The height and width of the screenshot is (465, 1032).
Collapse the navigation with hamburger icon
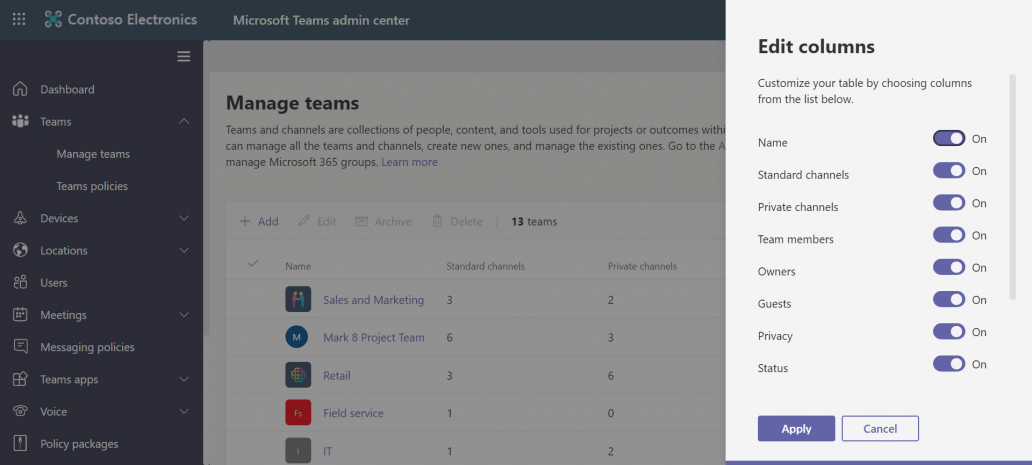pyautogui.click(x=184, y=57)
